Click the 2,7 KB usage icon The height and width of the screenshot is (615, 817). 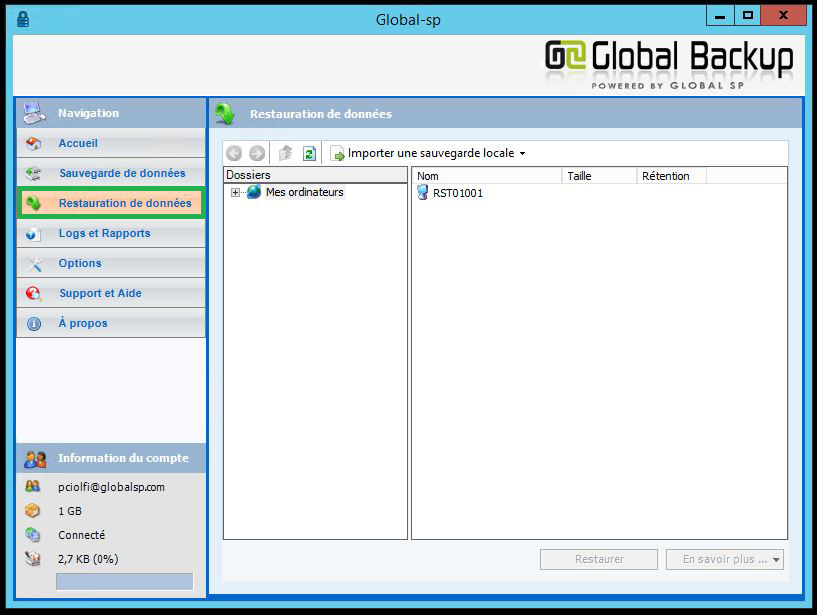point(32,559)
